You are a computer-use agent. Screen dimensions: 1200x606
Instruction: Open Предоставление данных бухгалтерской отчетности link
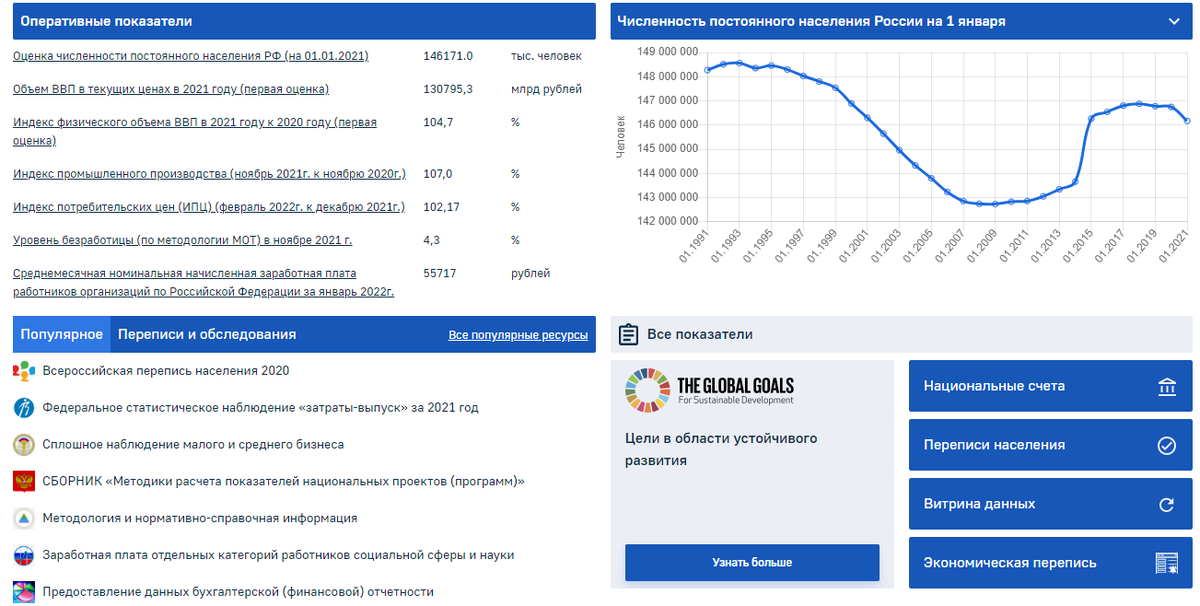tap(238, 592)
